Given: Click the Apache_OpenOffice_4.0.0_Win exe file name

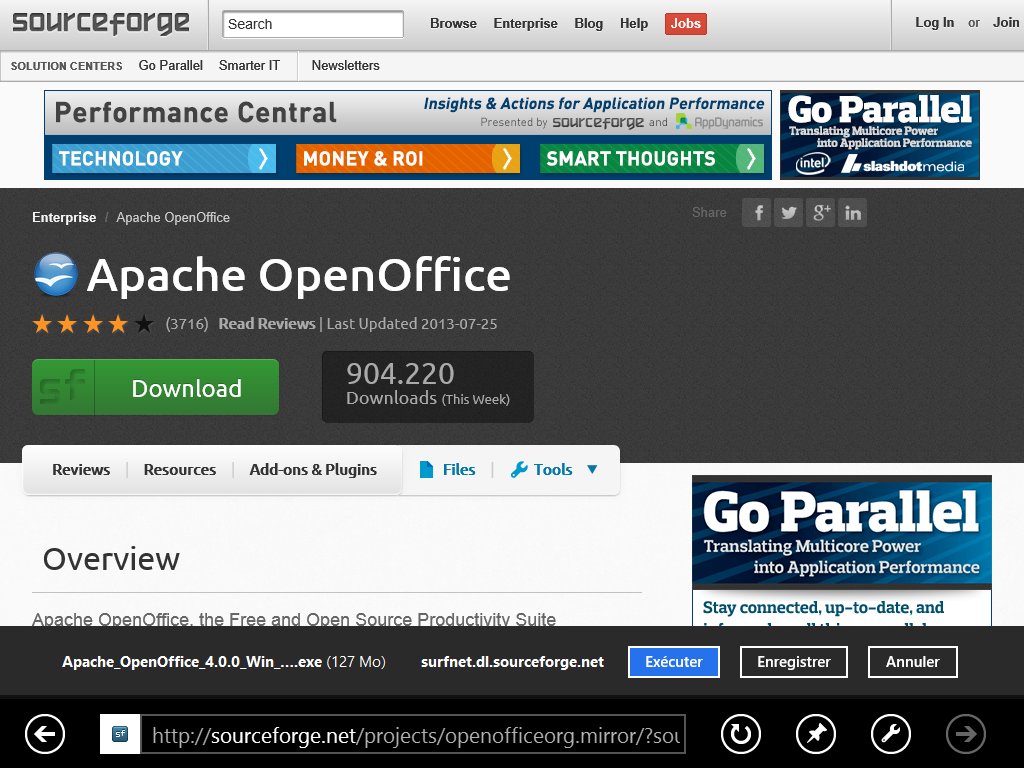Looking at the screenshot, I should pyautogui.click(x=192, y=662).
